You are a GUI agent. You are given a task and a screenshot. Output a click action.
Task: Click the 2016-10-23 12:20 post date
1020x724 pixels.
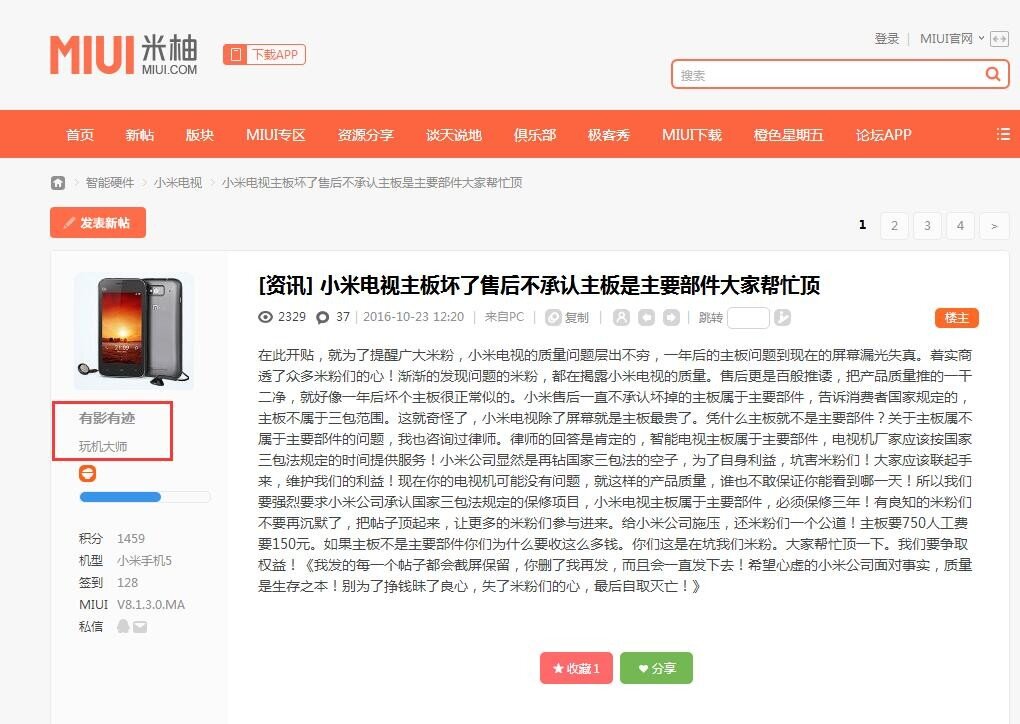pos(414,317)
